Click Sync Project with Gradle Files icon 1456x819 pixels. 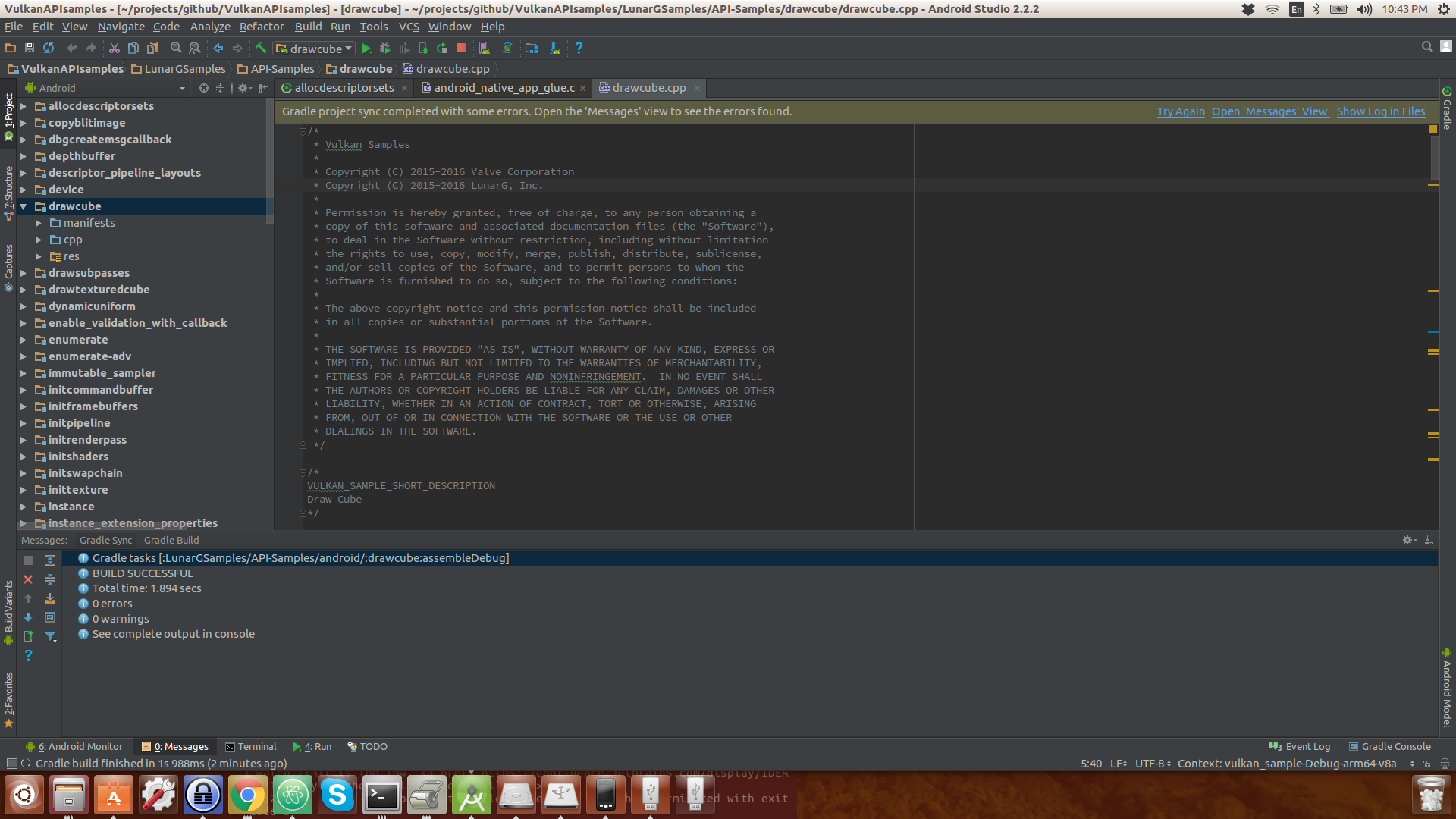pos(508,48)
